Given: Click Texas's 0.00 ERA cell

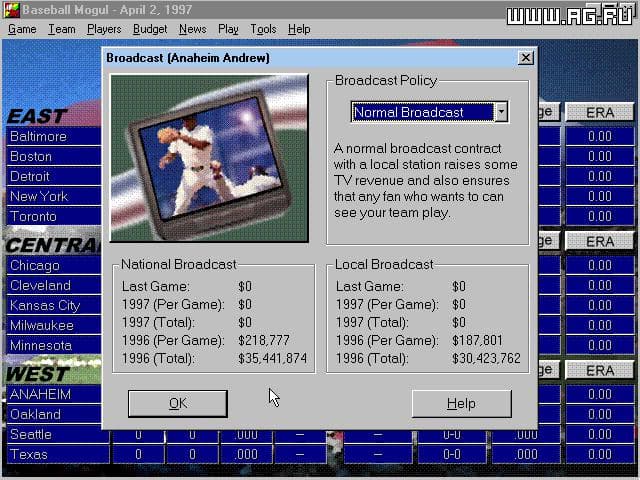Looking at the screenshot, I should click(x=600, y=454).
